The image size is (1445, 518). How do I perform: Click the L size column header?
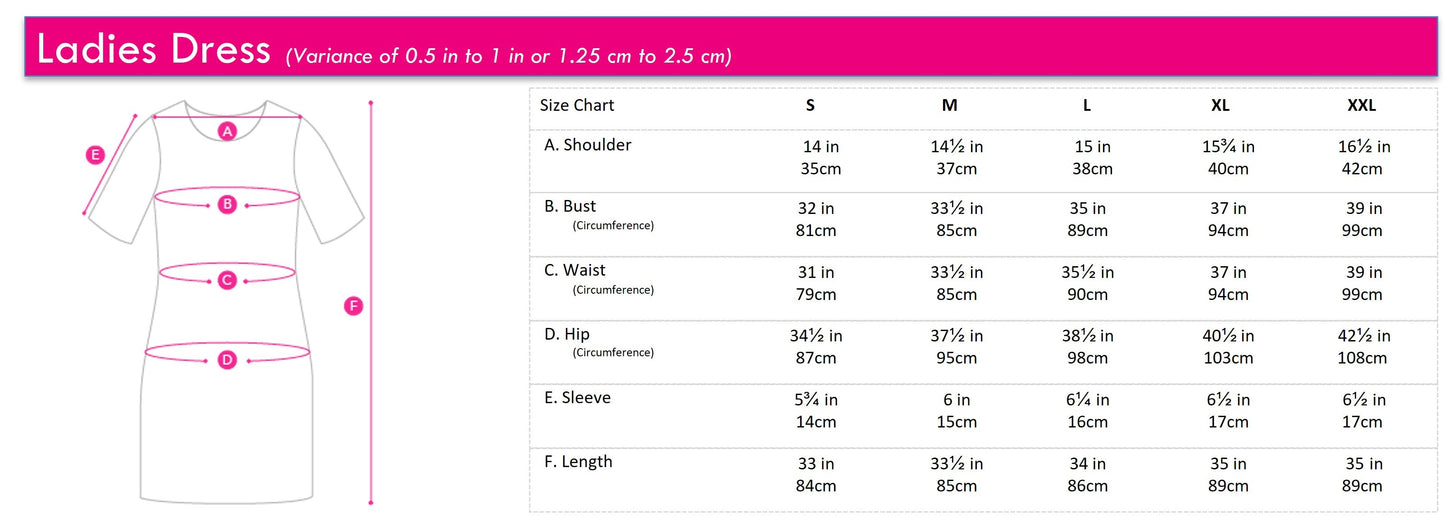(1087, 106)
